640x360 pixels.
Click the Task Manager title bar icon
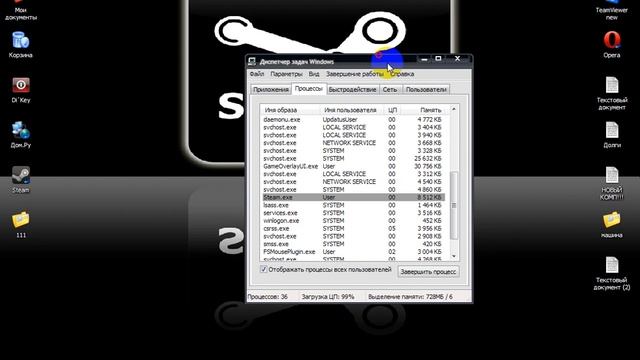coord(252,62)
